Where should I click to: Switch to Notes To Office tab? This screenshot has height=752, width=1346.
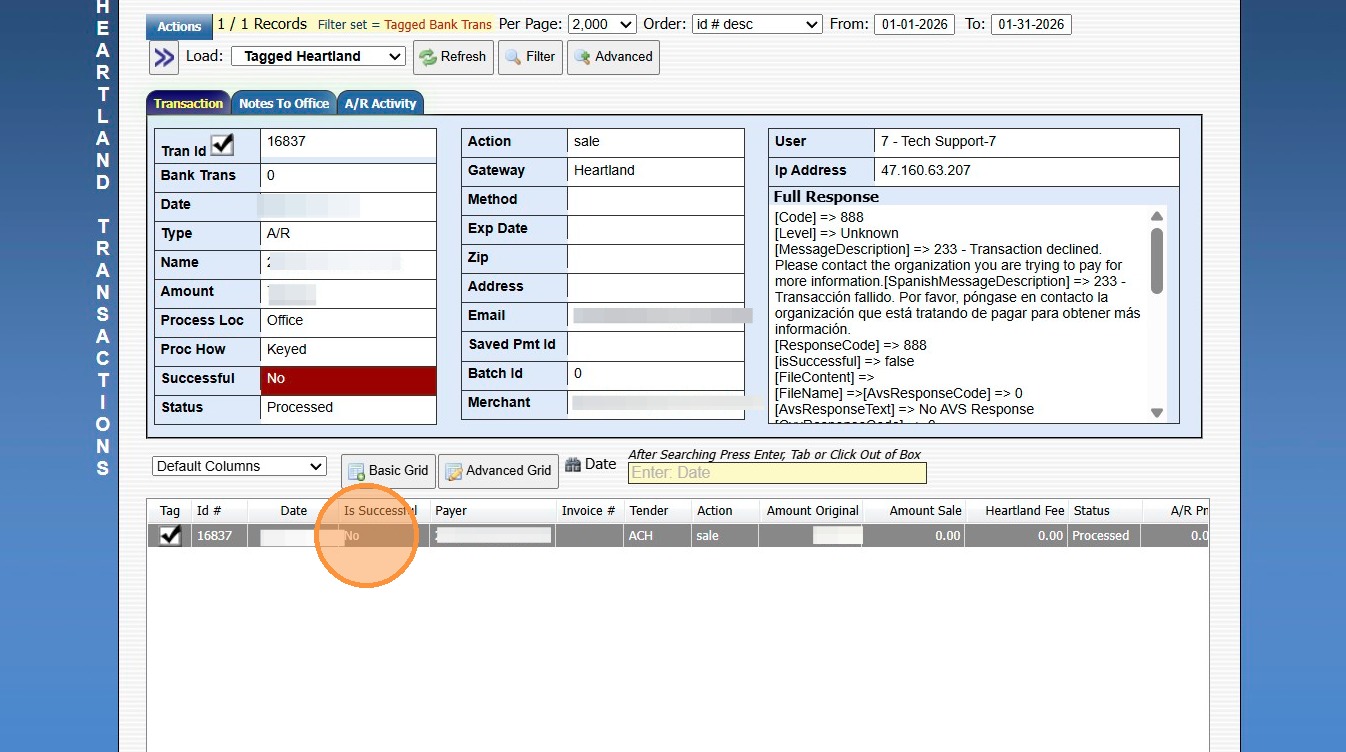284,103
